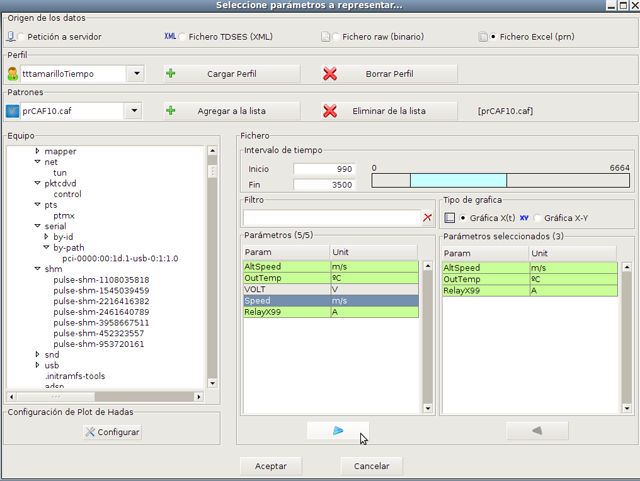Screen dimensions: 640x481
Task: Select the tun tree item
Action: (x=60, y=173)
